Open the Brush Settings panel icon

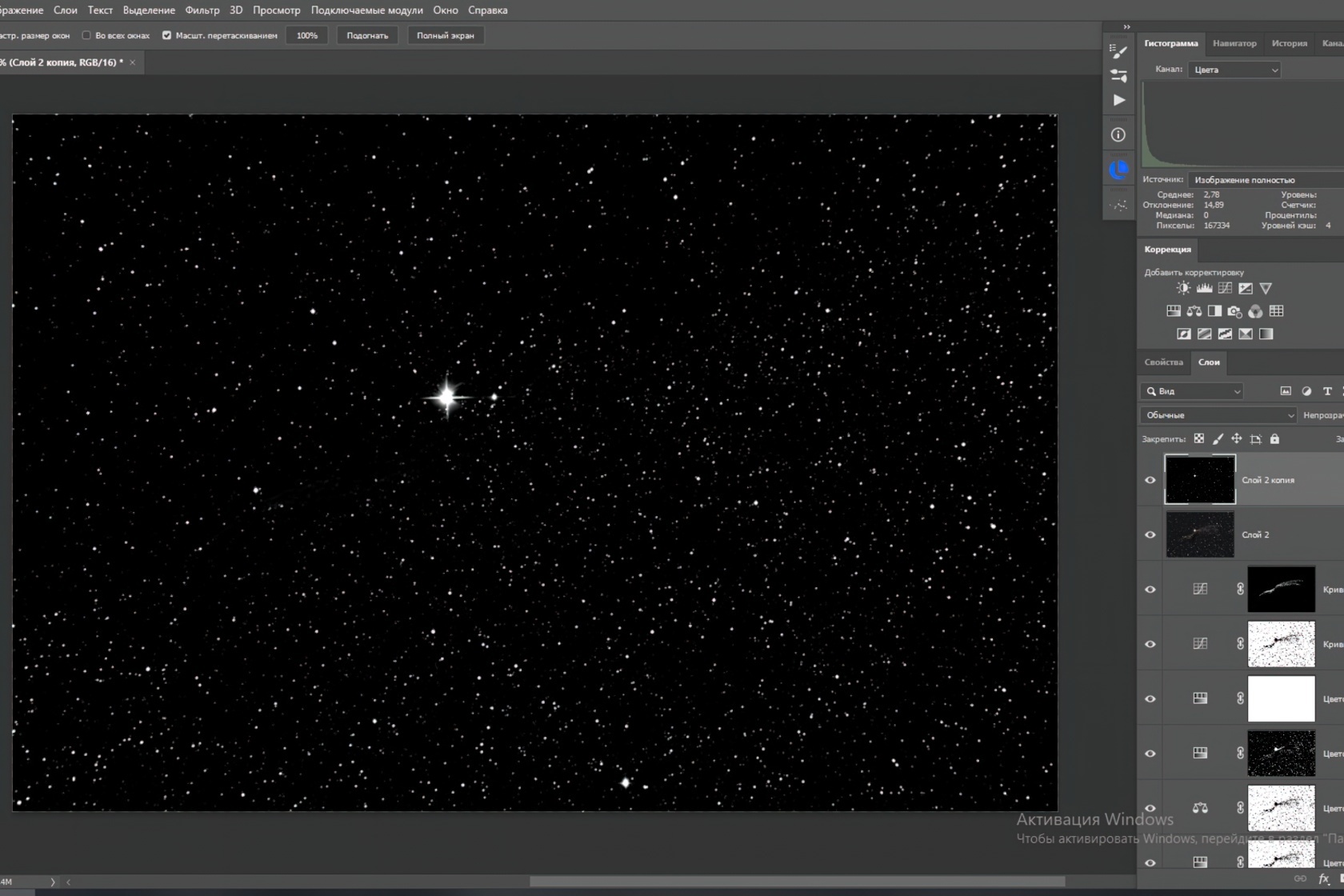pyautogui.click(x=1118, y=51)
